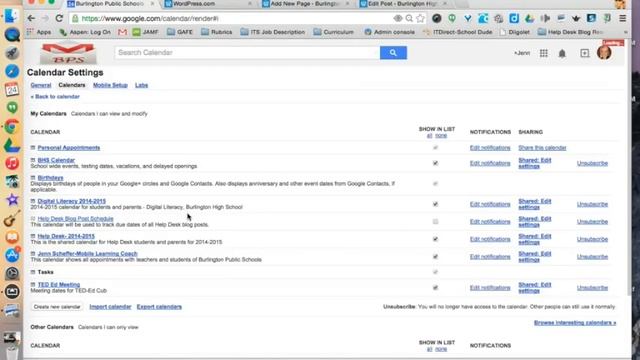Image resolution: width=640 pixels, height=360 pixels.
Task: Switch to WordPress.com browser tab
Action: click(209, 4)
